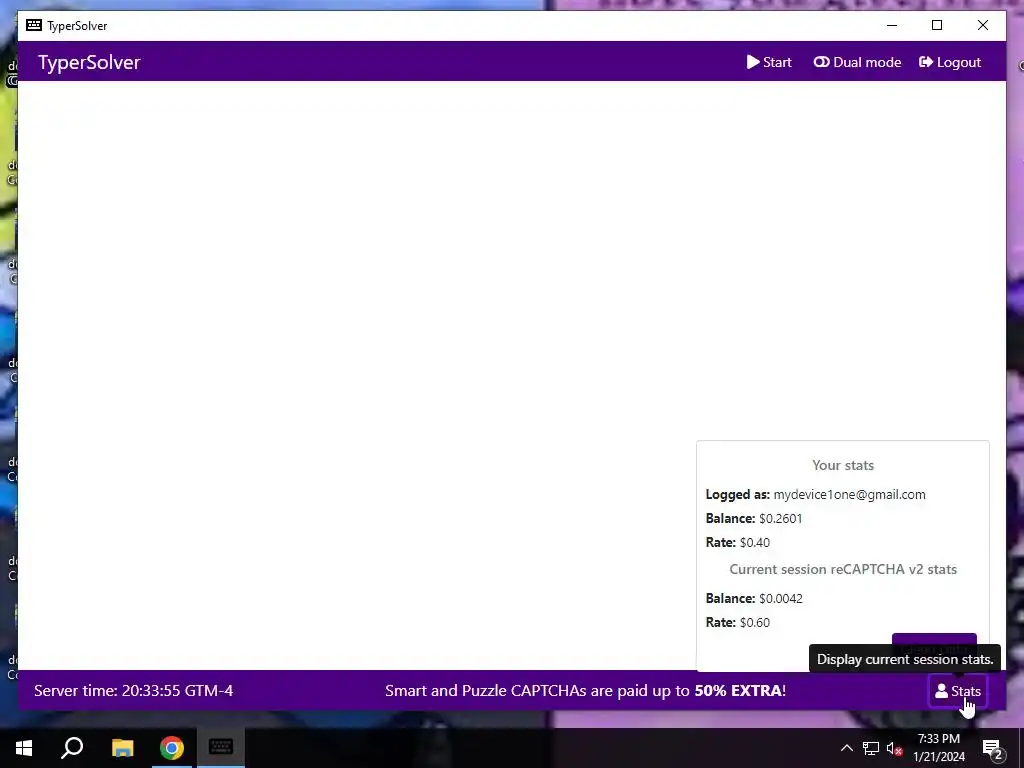The height and width of the screenshot is (768, 1024).
Task: Close the TyperSolver window
Action: [982, 25]
